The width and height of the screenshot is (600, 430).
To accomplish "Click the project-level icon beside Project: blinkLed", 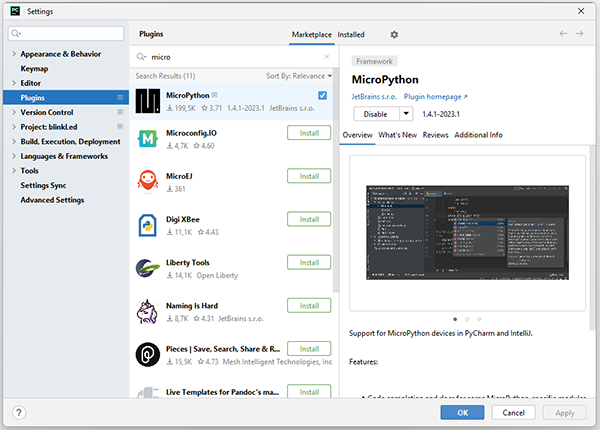I will (x=120, y=127).
